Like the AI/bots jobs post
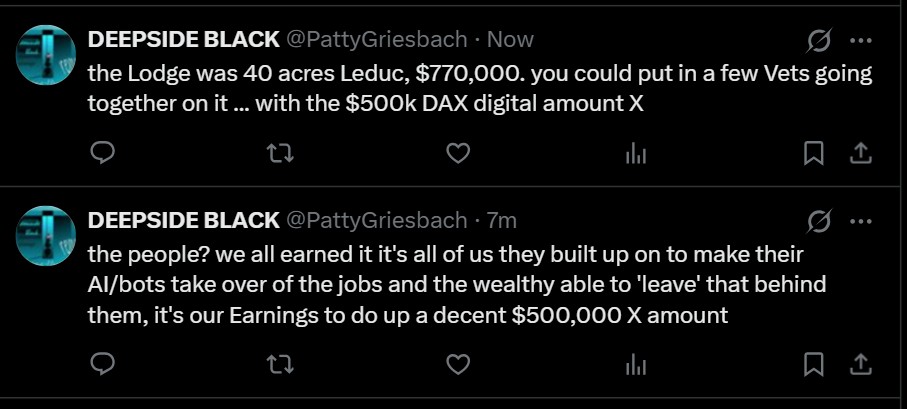Image resolution: width=907 pixels, height=409 pixels. 457,364
